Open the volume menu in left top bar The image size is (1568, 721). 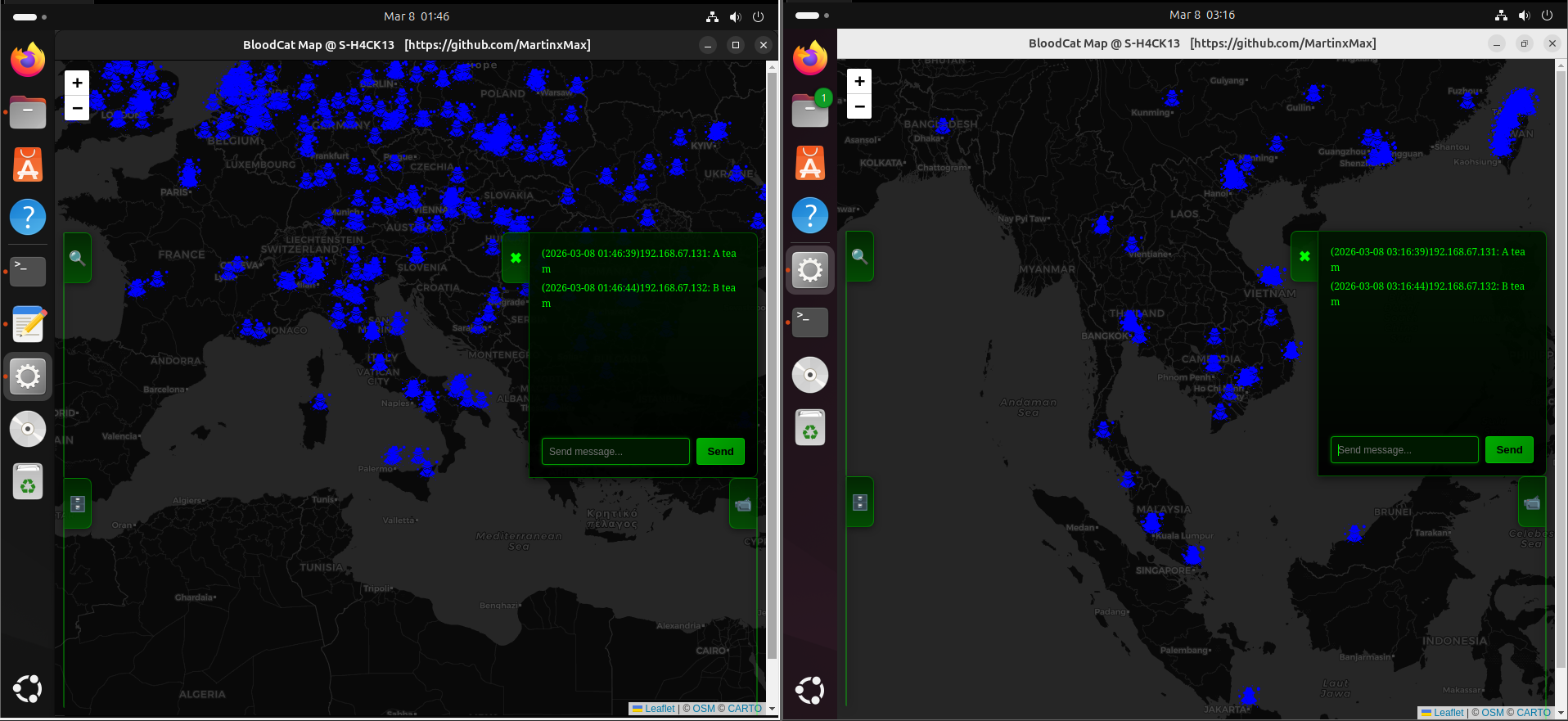point(735,16)
